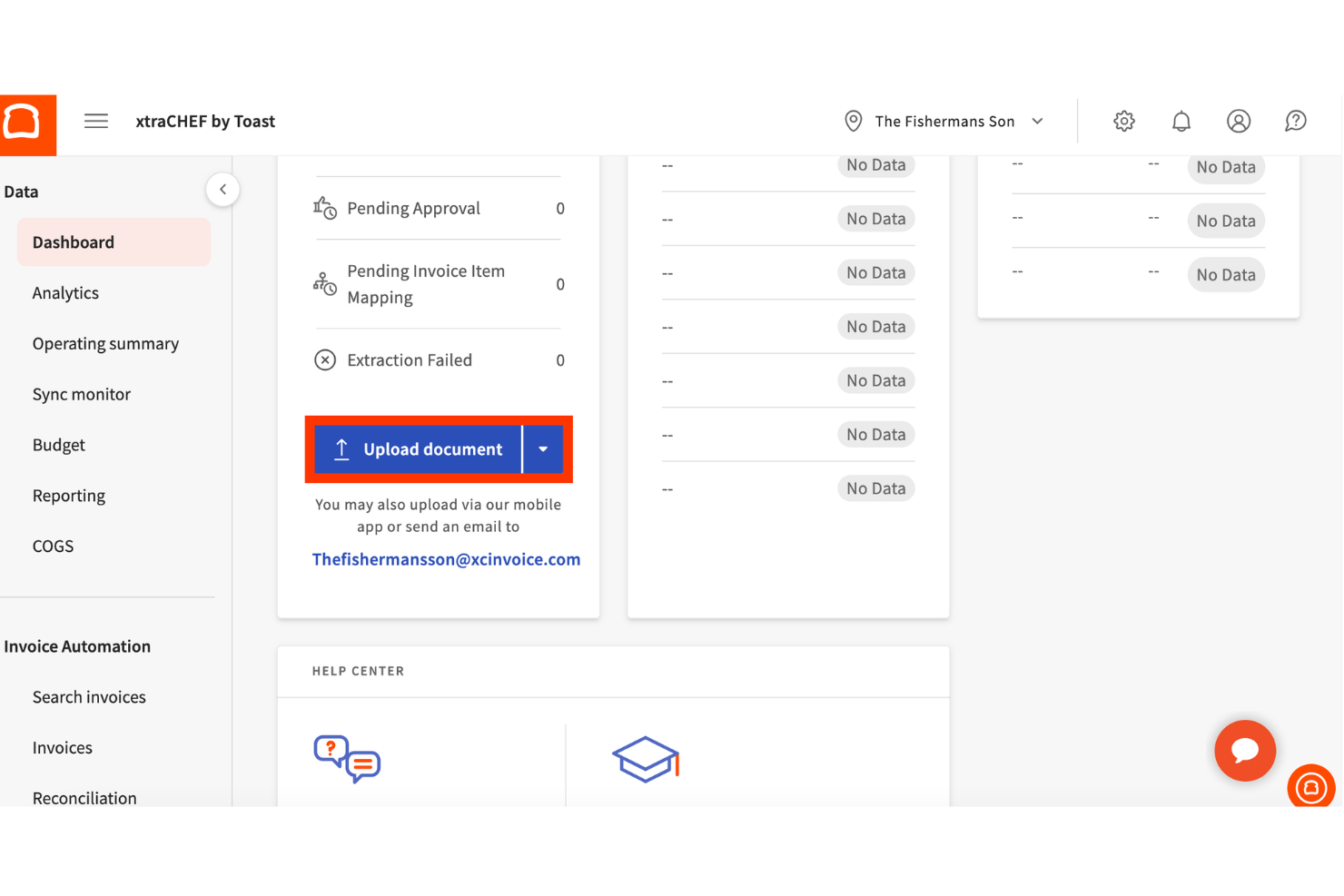Screen dimensions: 1344x896
Task: Click Pending Invoice Item Mapping label
Action: point(426,284)
